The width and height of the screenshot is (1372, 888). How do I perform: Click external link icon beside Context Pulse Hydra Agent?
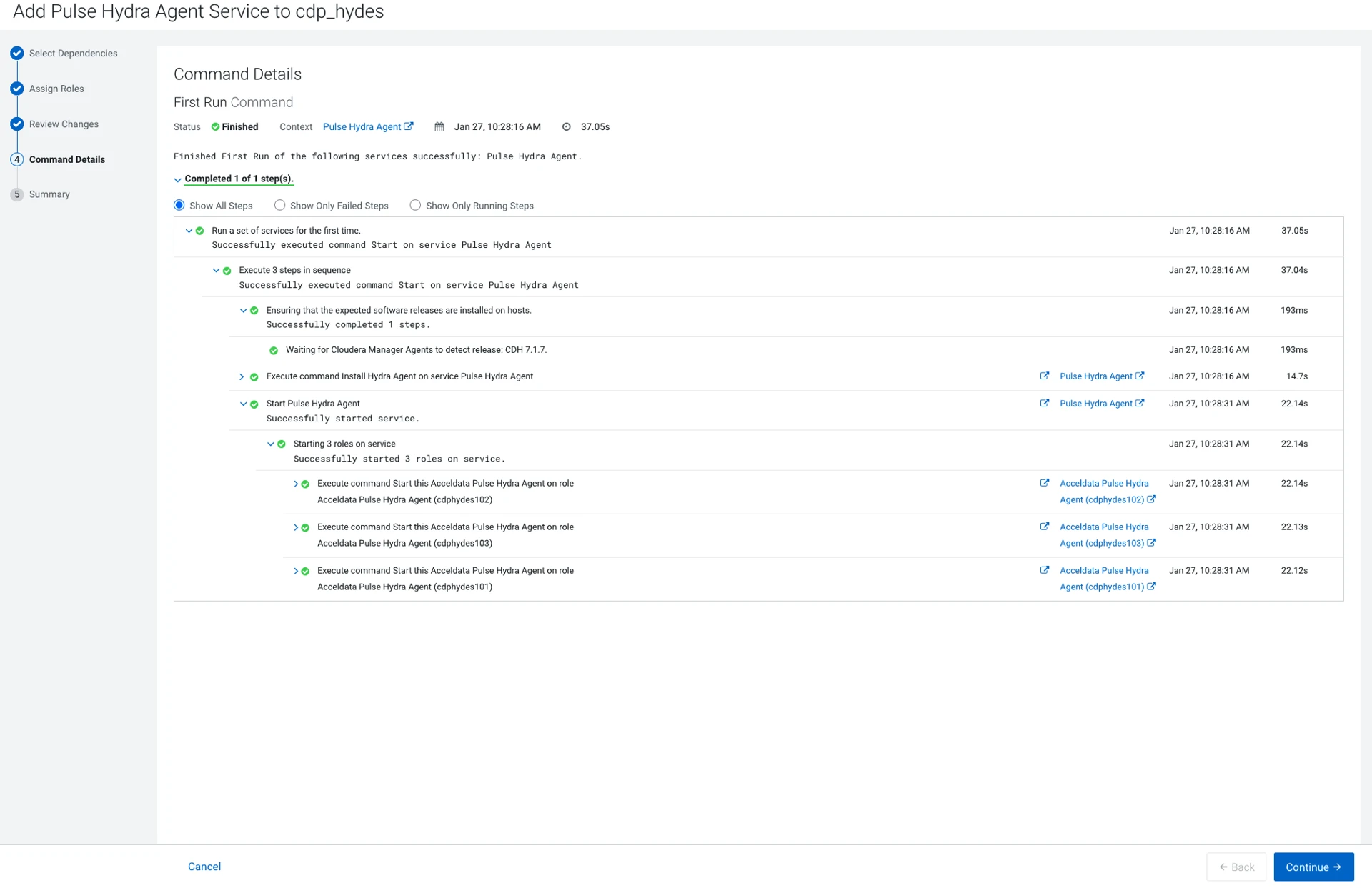pos(409,126)
